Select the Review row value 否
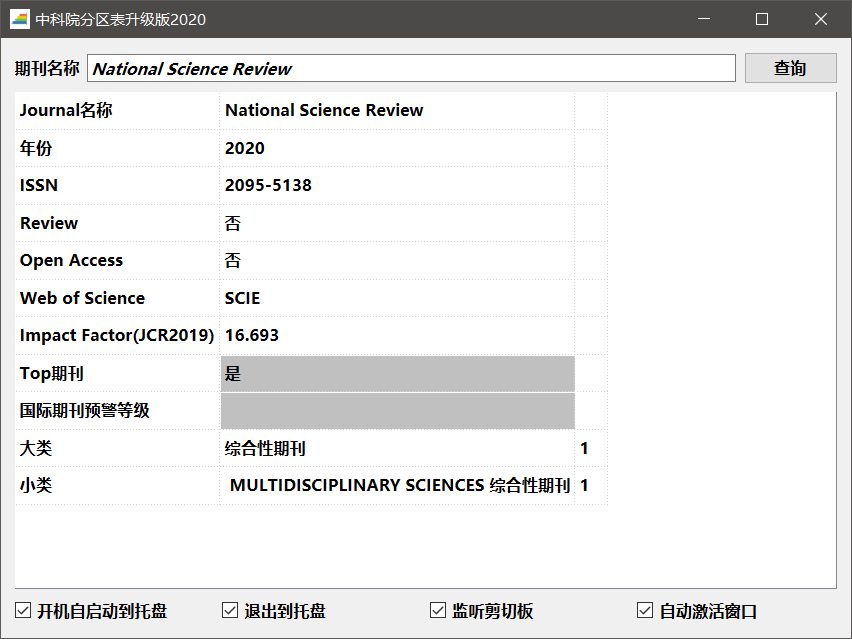Image resolution: width=852 pixels, height=639 pixels. pos(397,223)
